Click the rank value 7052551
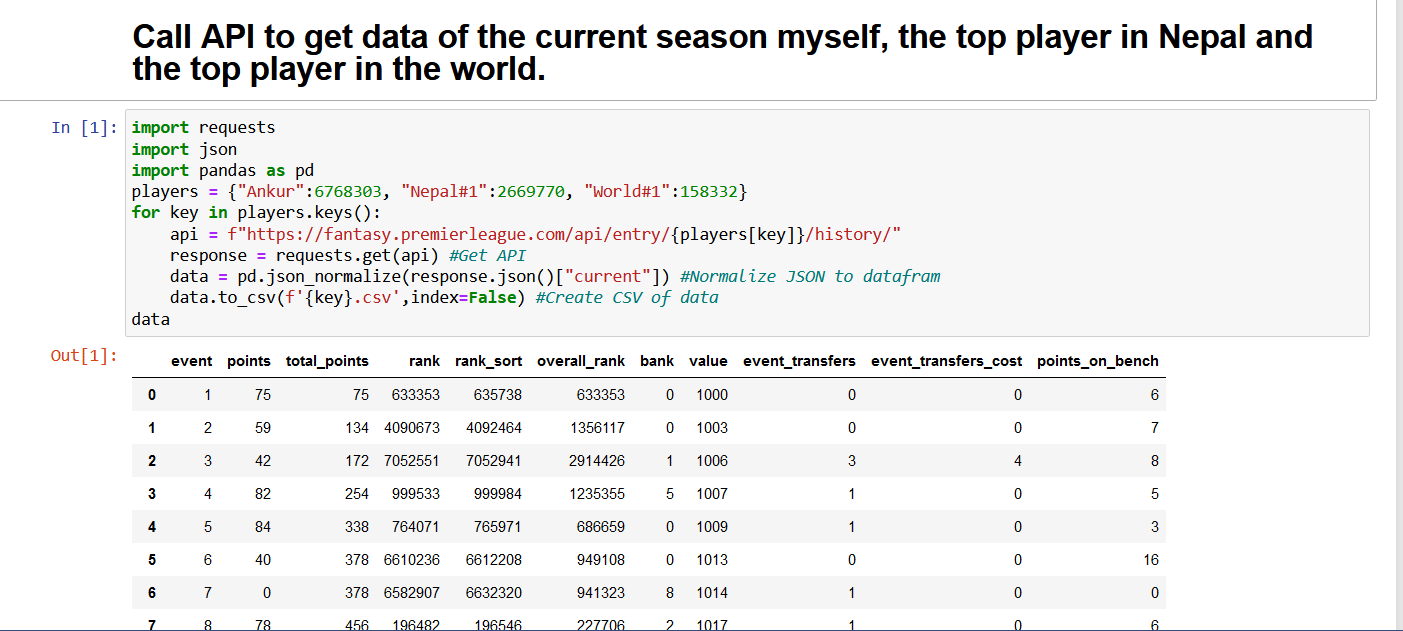The height and width of the screenshot is (631, 1403). pyautogui.click(x=412, y=461)
